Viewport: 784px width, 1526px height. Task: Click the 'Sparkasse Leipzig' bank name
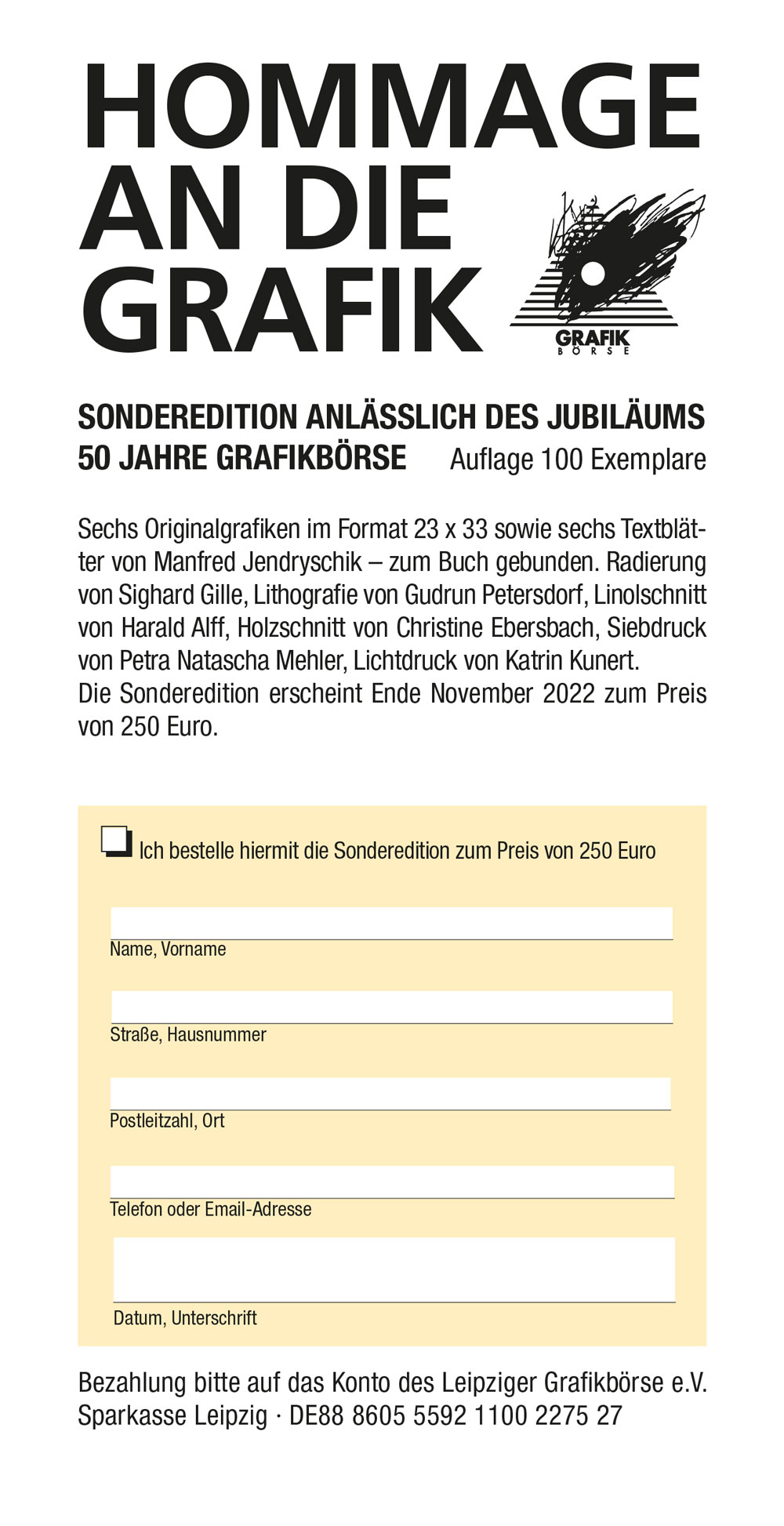point(172,1415)
